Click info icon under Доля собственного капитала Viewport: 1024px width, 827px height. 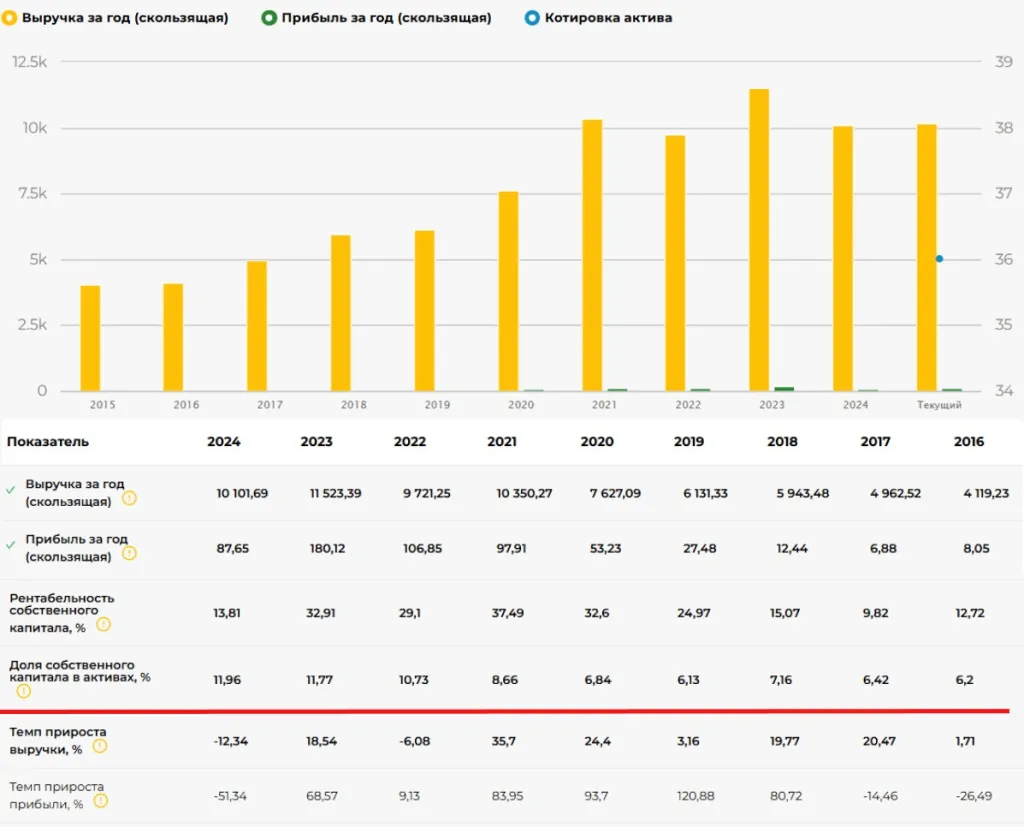pos(23,690)
